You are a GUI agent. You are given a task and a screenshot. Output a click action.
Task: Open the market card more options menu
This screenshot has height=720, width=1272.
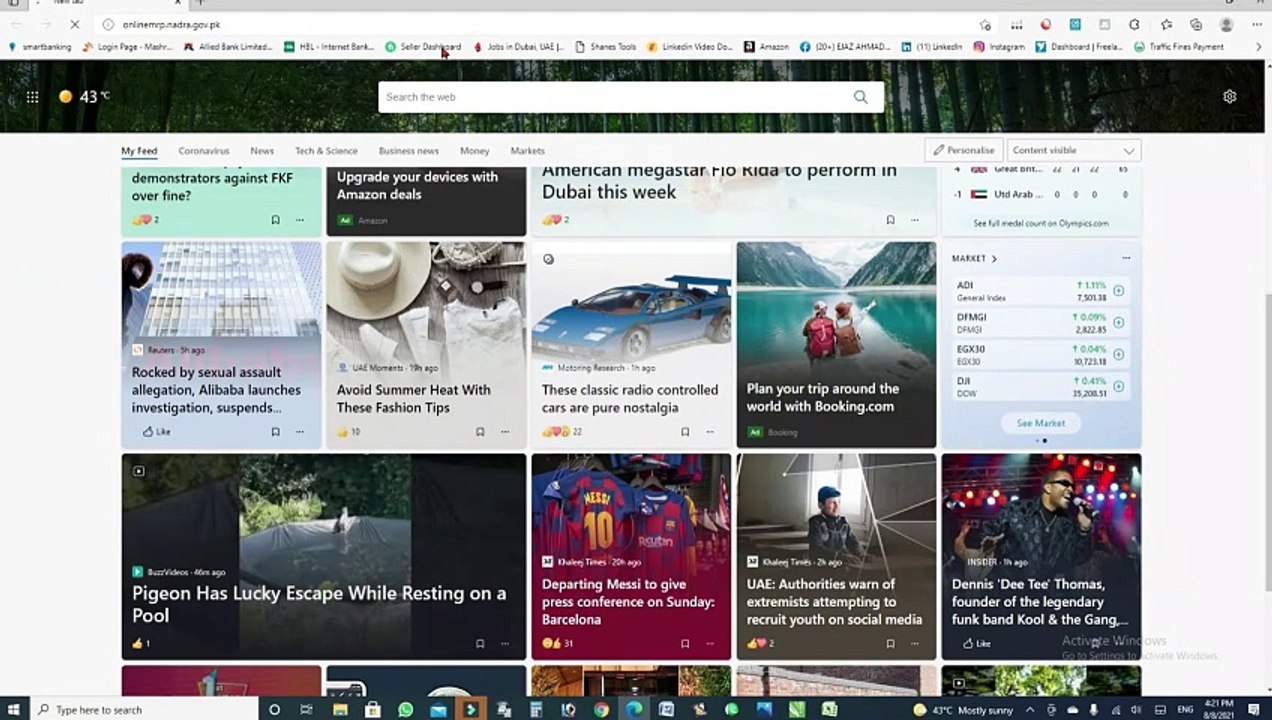point(1126,259)
